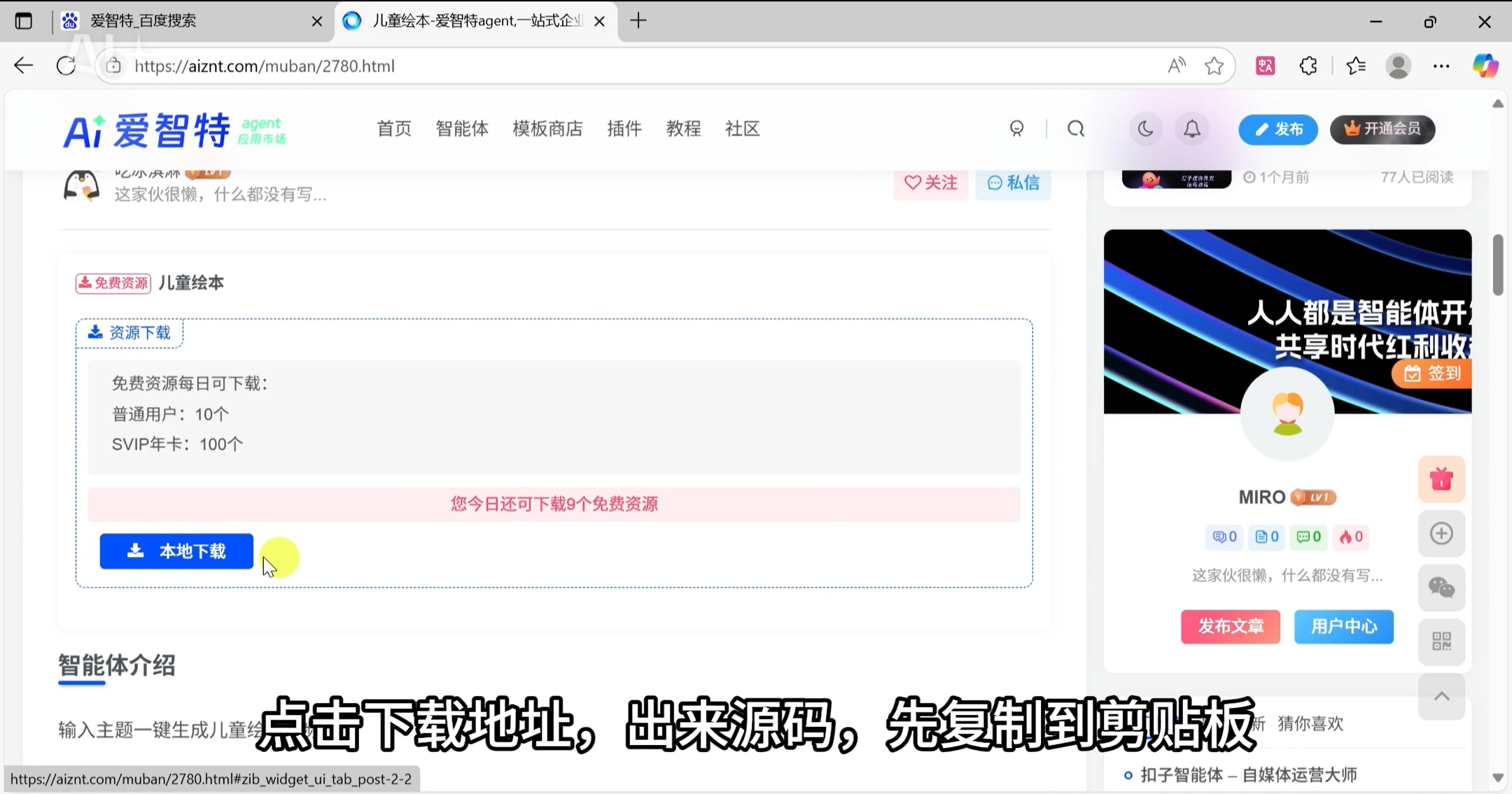The image size is (1512, 794).
Task: Open the WeChat contact icon in the sidebar
Action: 1441,588
